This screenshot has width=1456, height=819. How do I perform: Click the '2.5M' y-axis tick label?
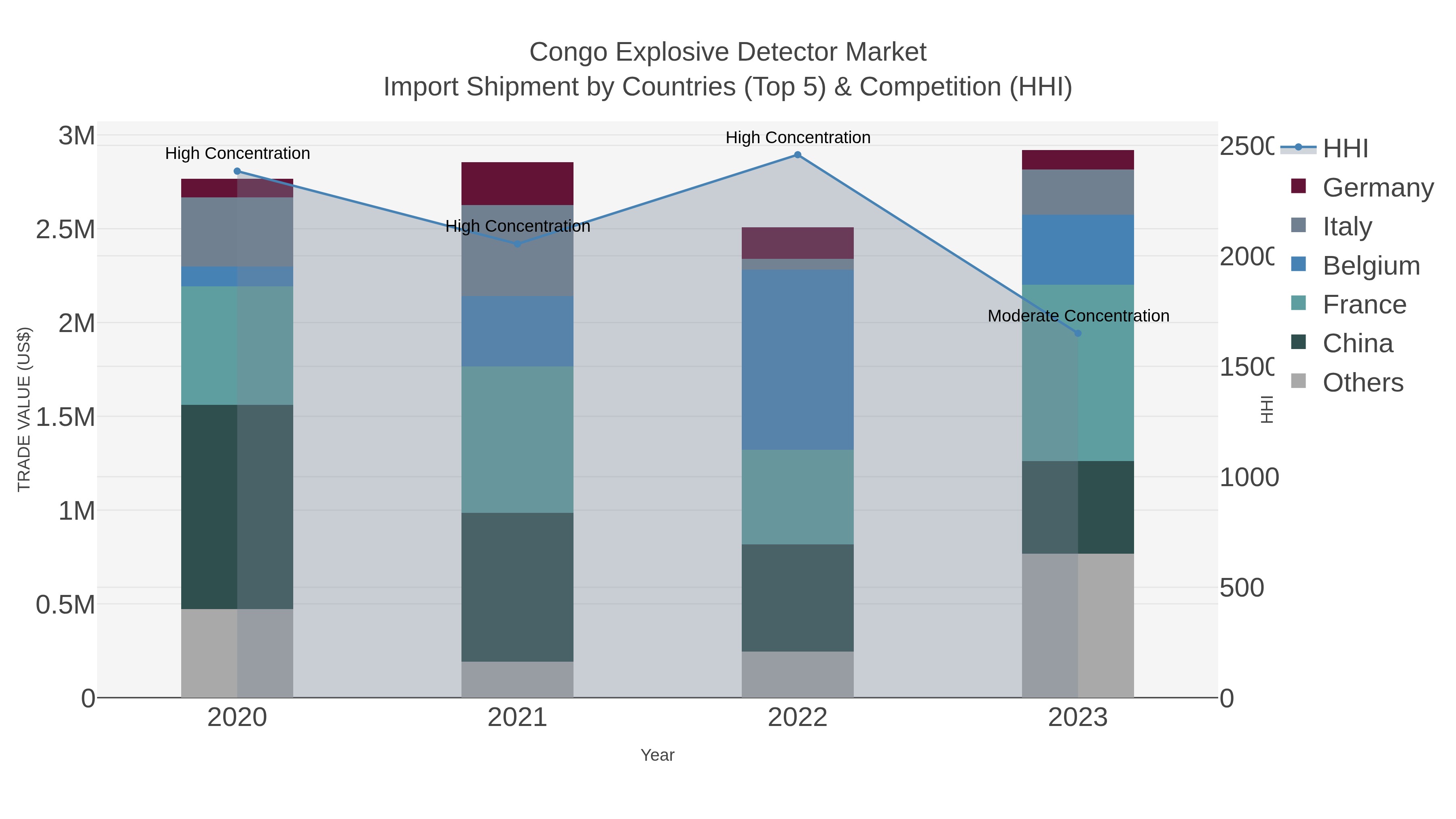click(x=66, y=229)
